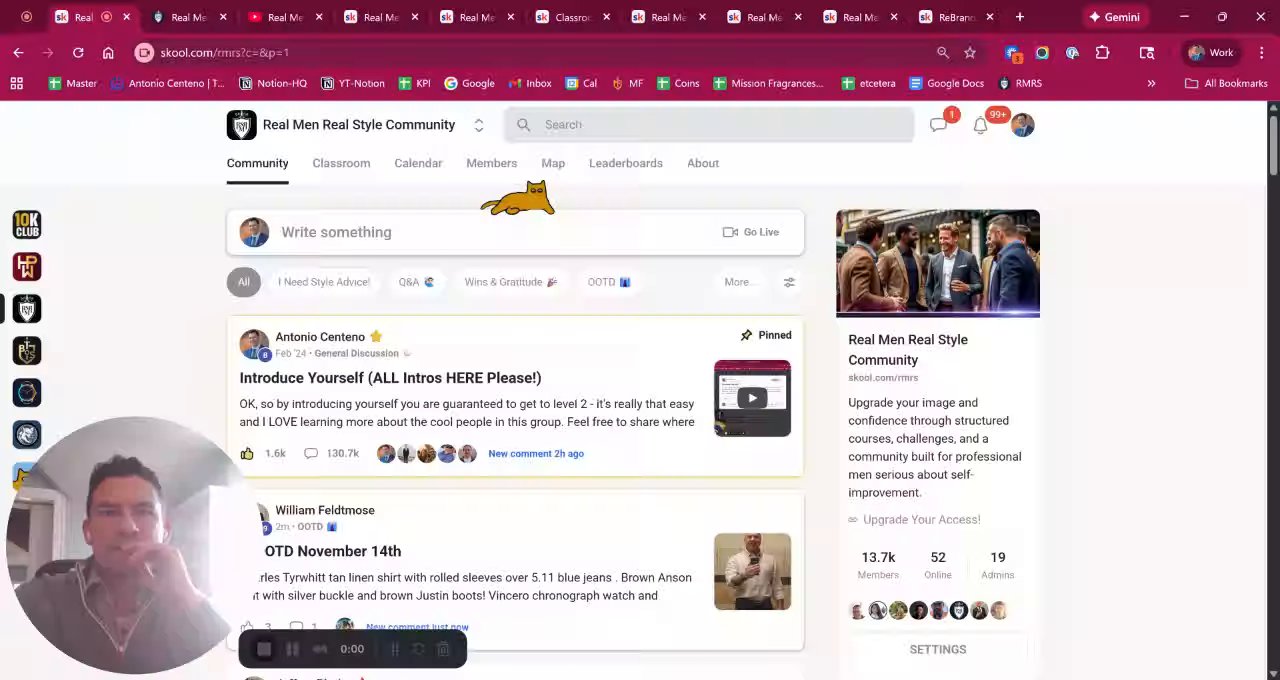Bookmark this page with the star
Image resolution: width=1280 pixels, height=680 pixels.
tap(970, 53)
